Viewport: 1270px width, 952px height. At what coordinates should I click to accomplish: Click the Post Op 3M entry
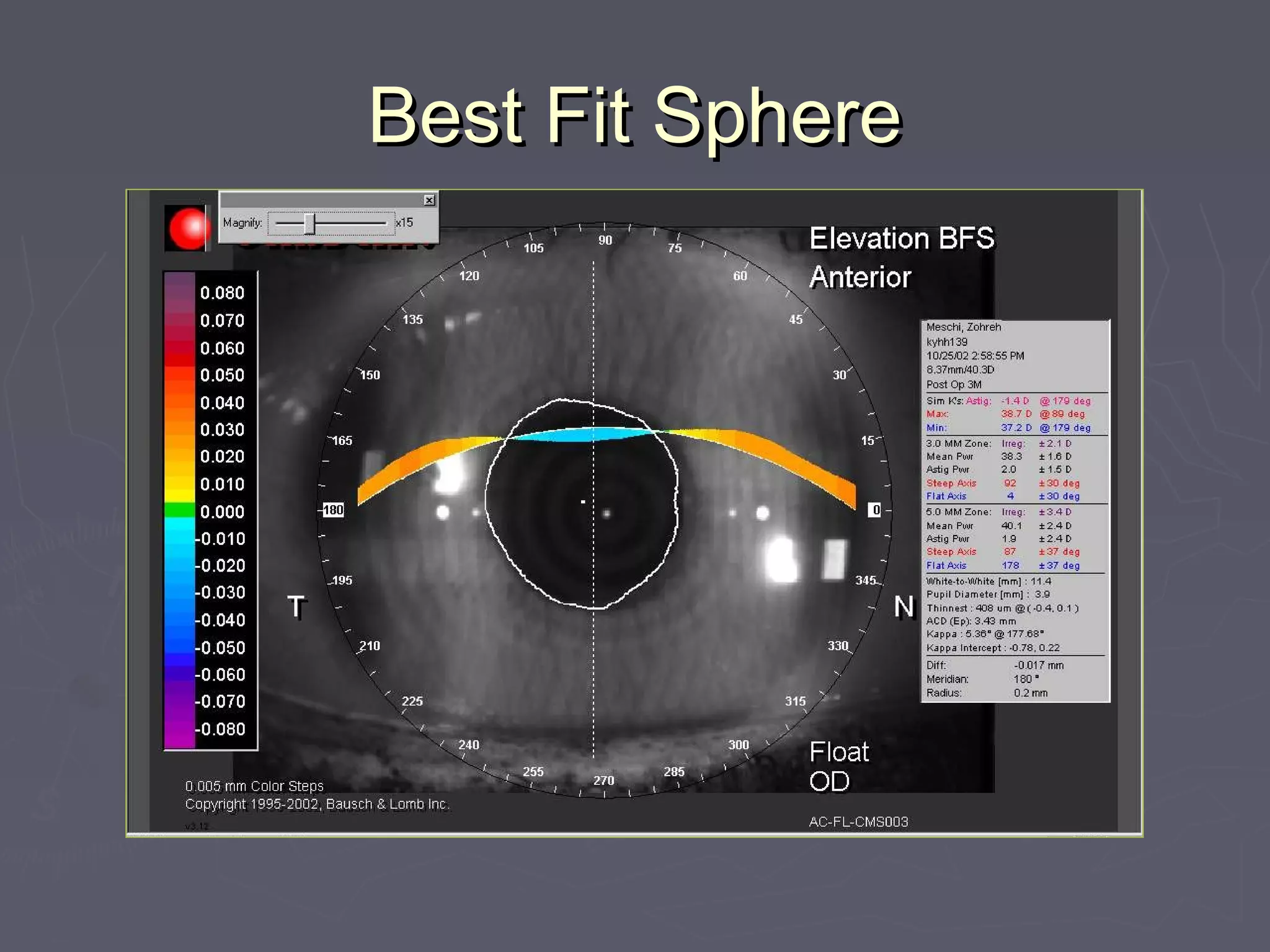[954, 384]
